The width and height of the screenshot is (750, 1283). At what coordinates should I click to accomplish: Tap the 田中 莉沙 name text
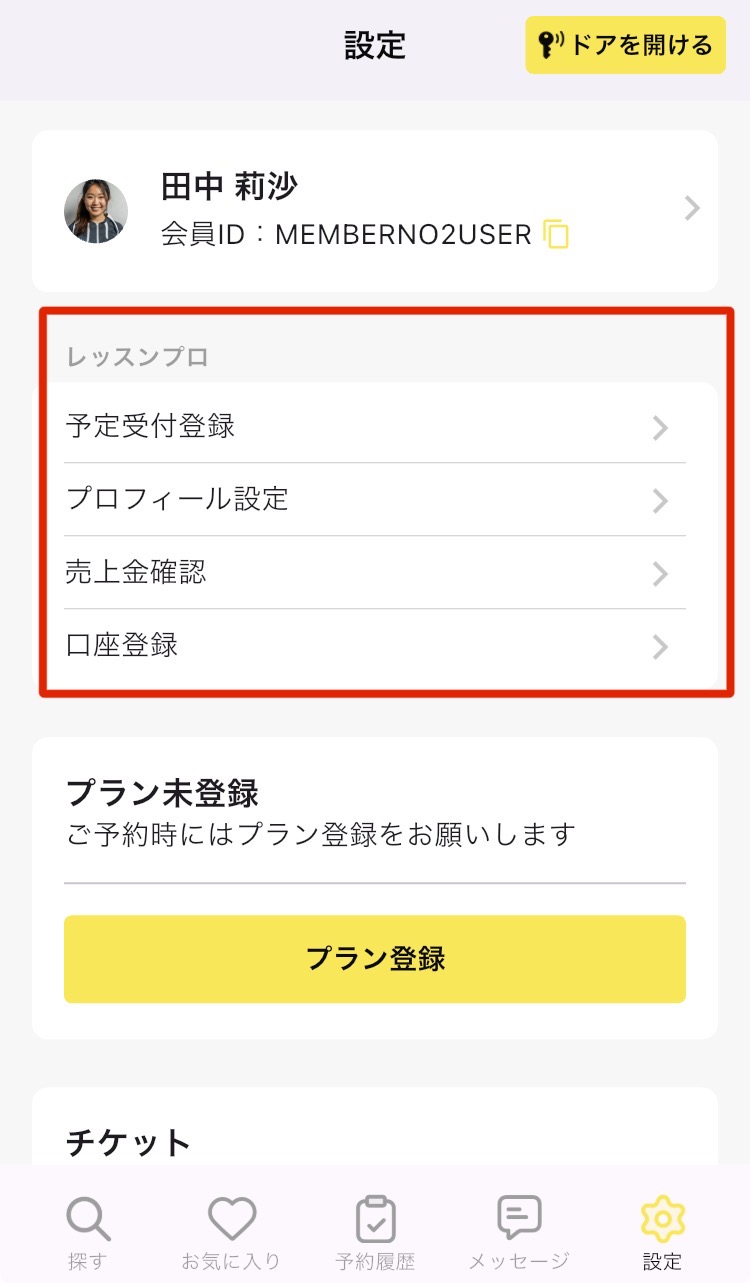click(x=229, y=187)
